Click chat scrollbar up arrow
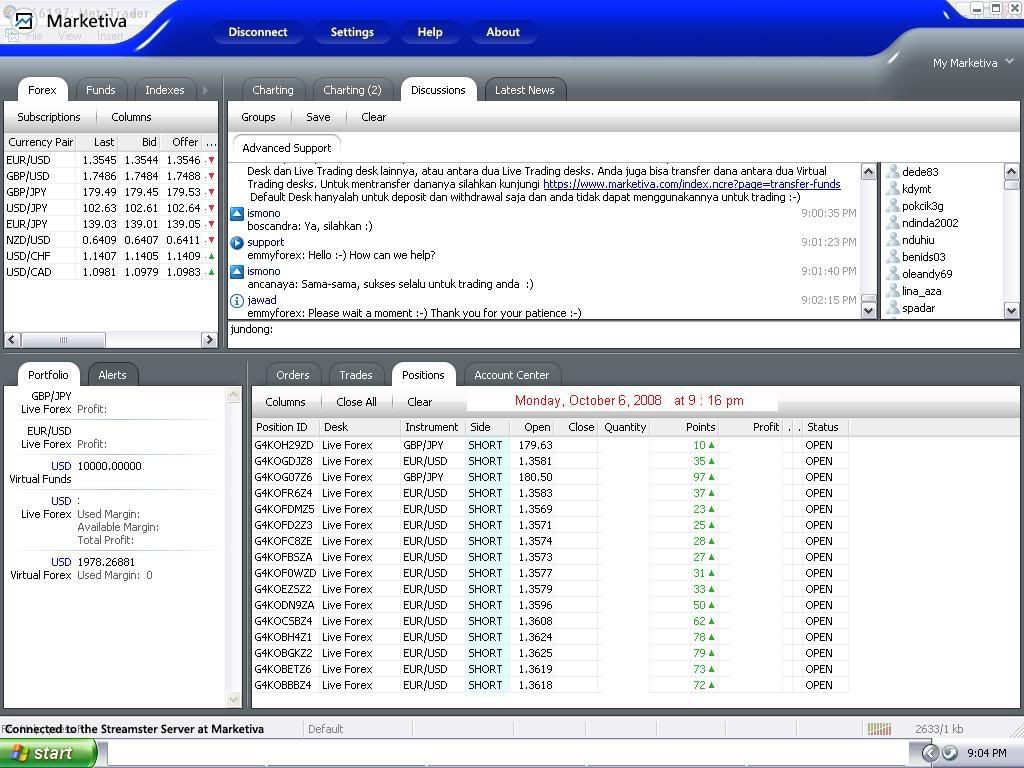 pos(869,172)
